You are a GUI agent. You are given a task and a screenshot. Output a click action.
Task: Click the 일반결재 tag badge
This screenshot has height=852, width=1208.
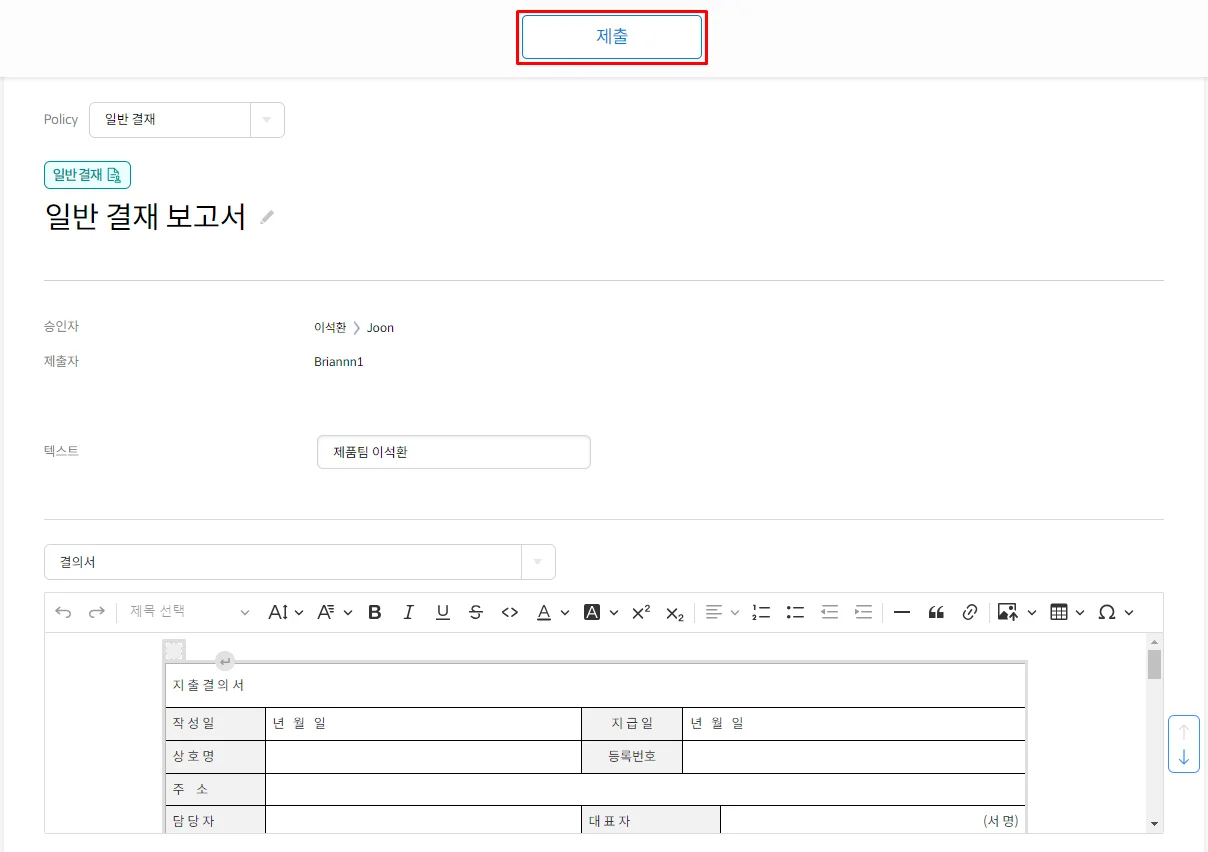pyautogui.click(x=87, y=175)
